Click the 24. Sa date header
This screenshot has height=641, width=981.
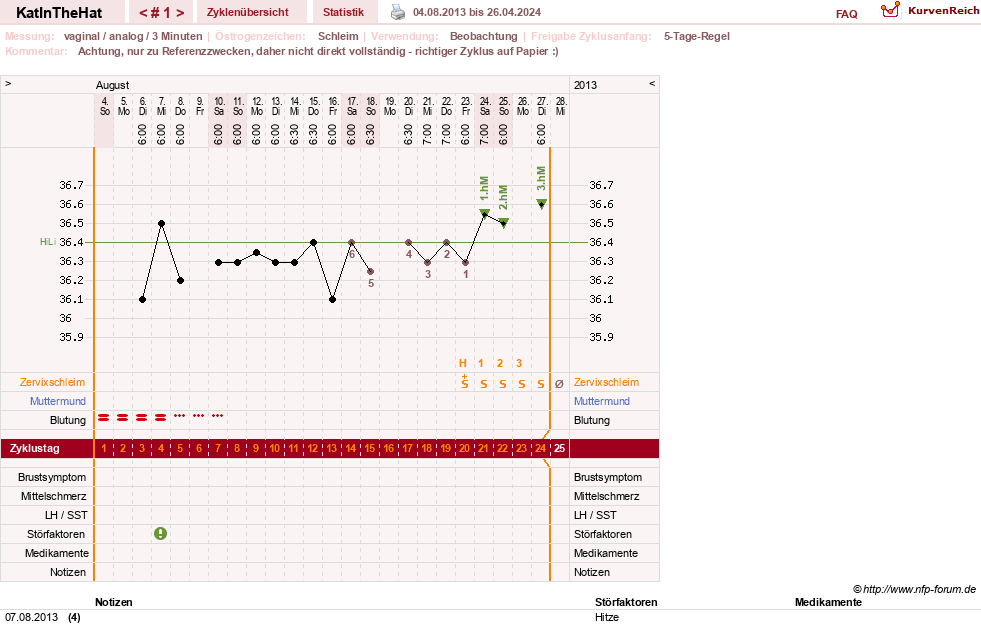(485, 106)
